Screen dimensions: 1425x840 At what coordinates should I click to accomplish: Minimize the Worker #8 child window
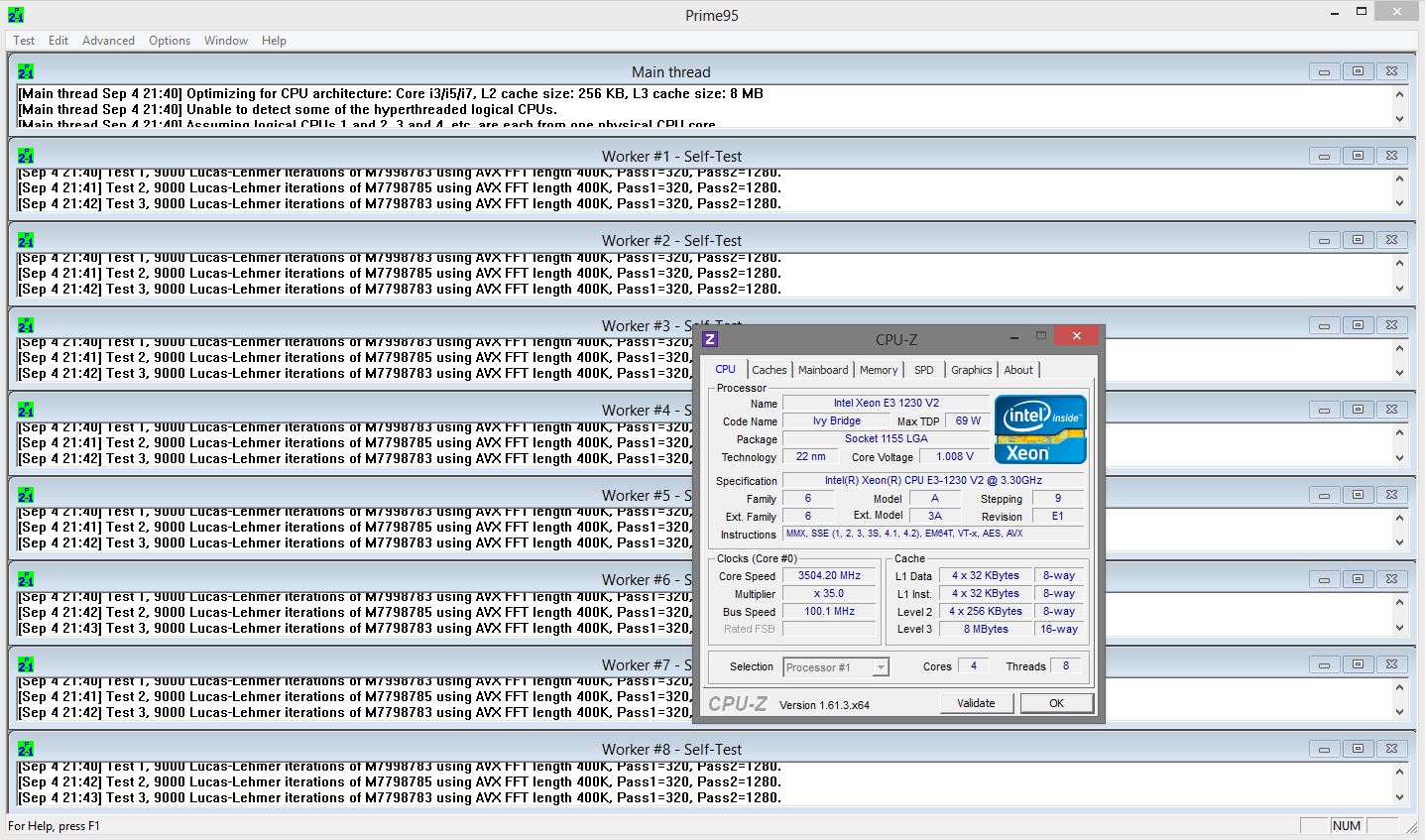(1323, 749)
